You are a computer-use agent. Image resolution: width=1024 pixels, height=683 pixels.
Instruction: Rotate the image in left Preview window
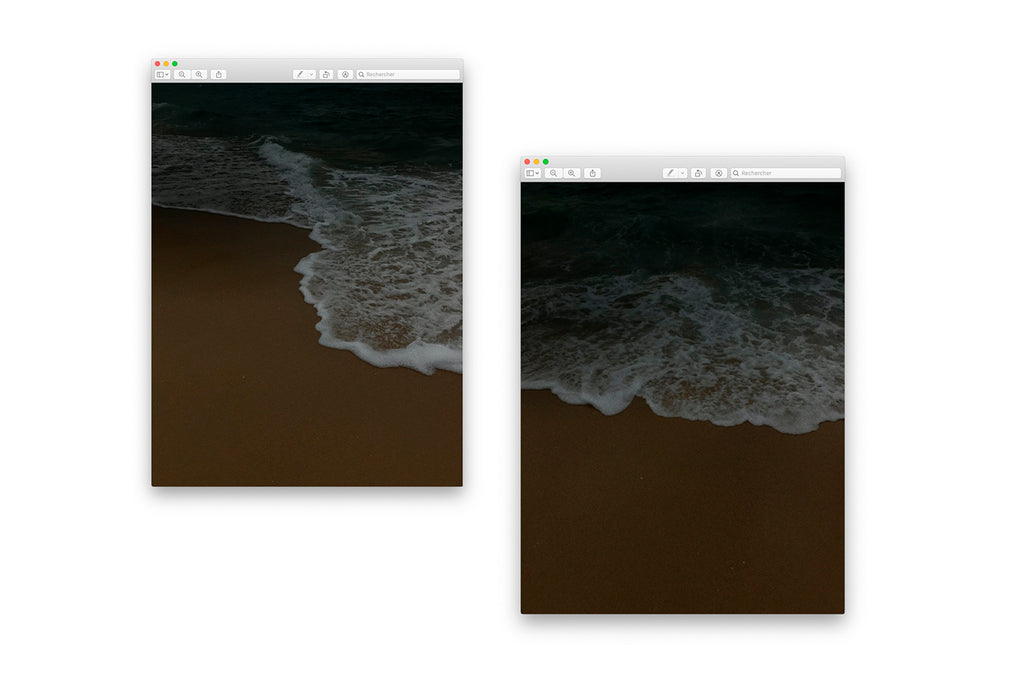[326, 75]
